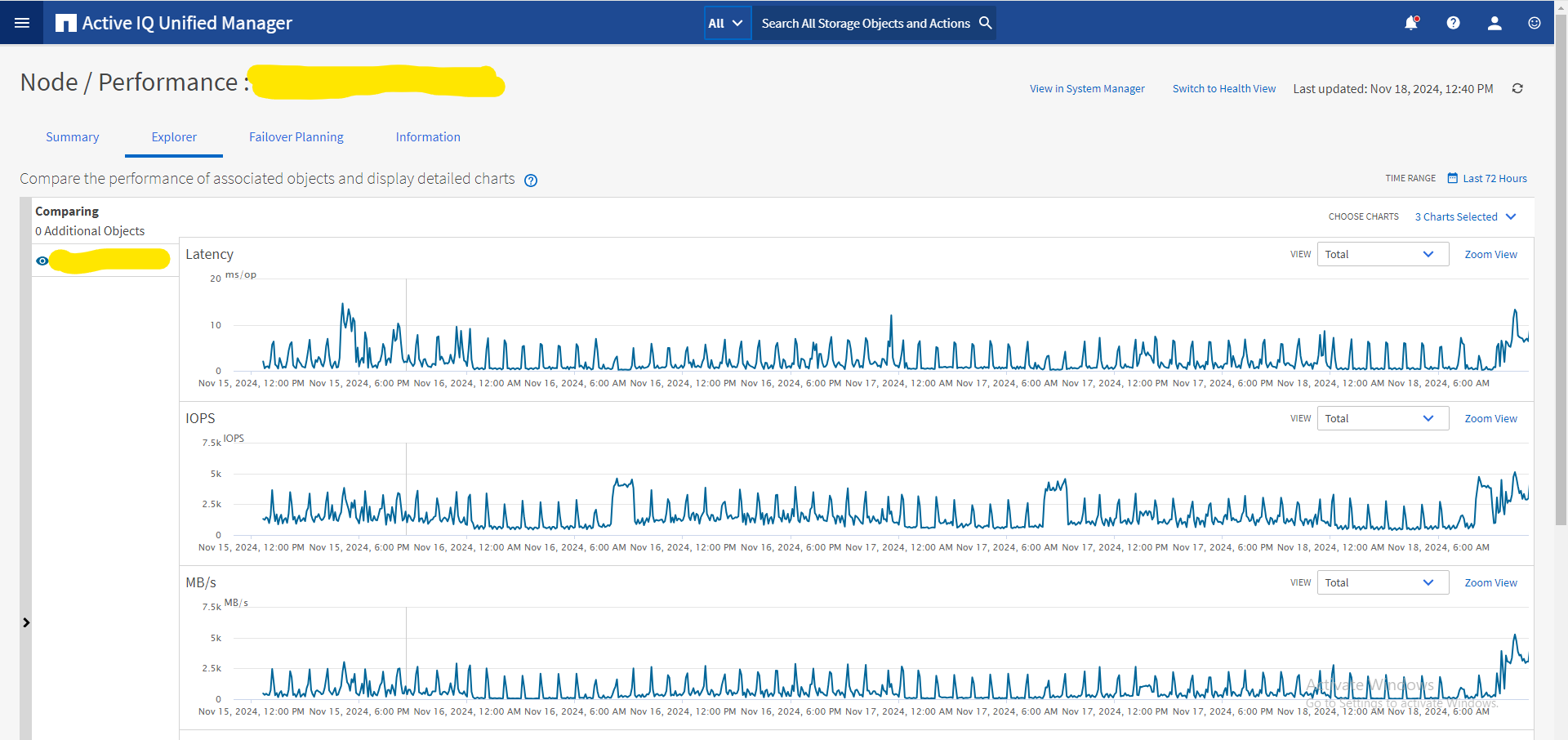Open the All search scope dropdown
The width and height of the screenshot is (1568, 740).
[726, 23]
